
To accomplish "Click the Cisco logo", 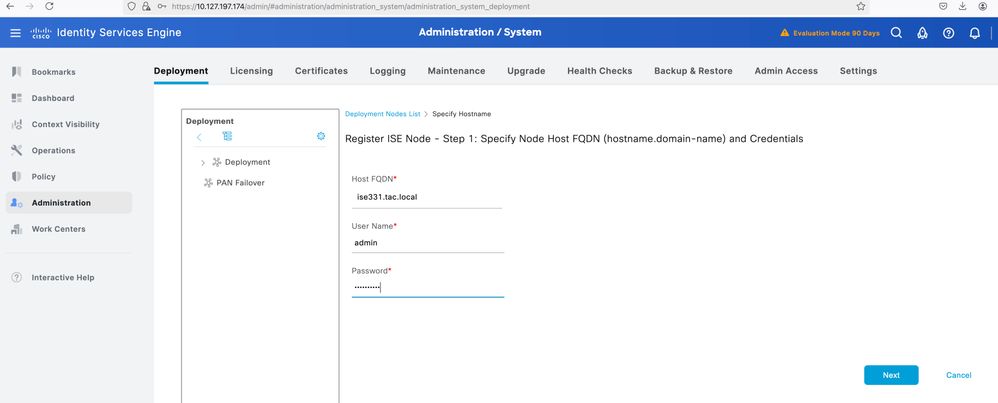I will pyautogui.click(x=41, y=33).
